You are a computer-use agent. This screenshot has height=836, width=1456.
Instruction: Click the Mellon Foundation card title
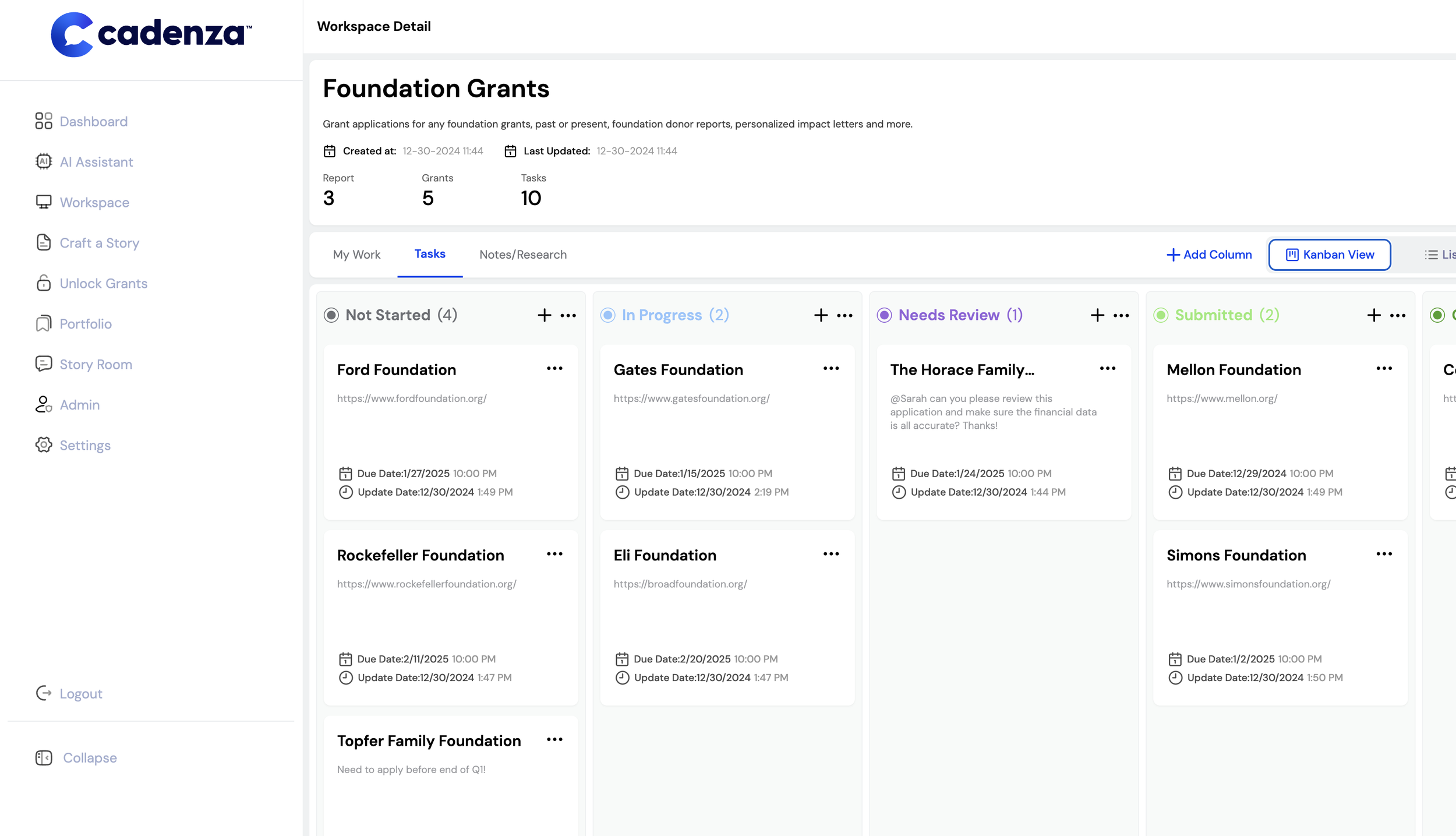1234,369
